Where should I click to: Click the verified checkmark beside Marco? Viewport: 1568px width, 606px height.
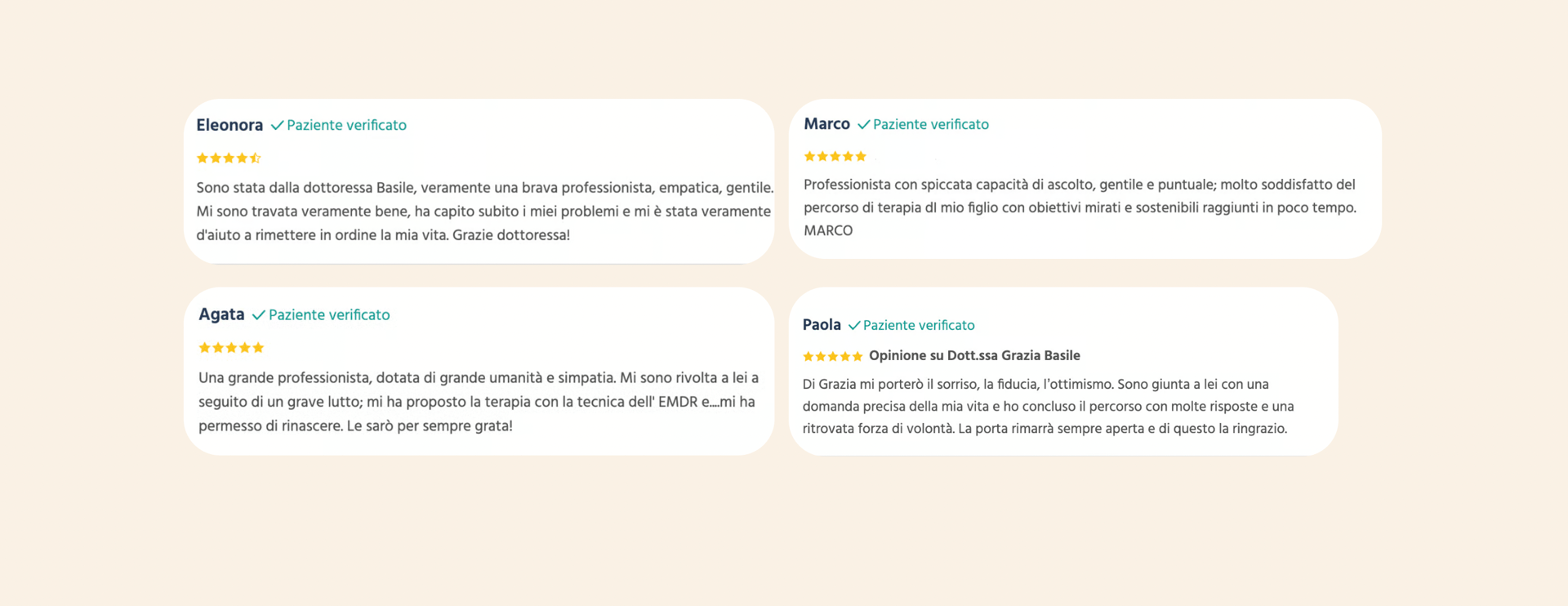863,125
